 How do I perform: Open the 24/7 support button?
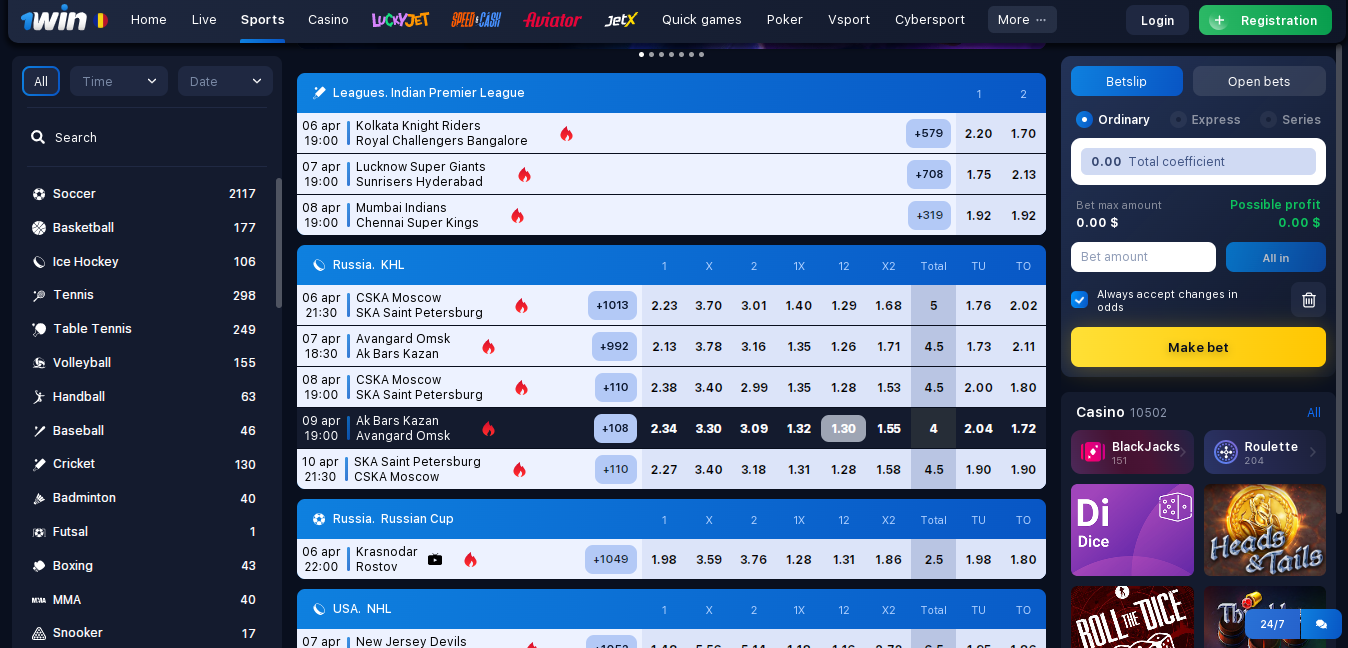point(1272,624)
